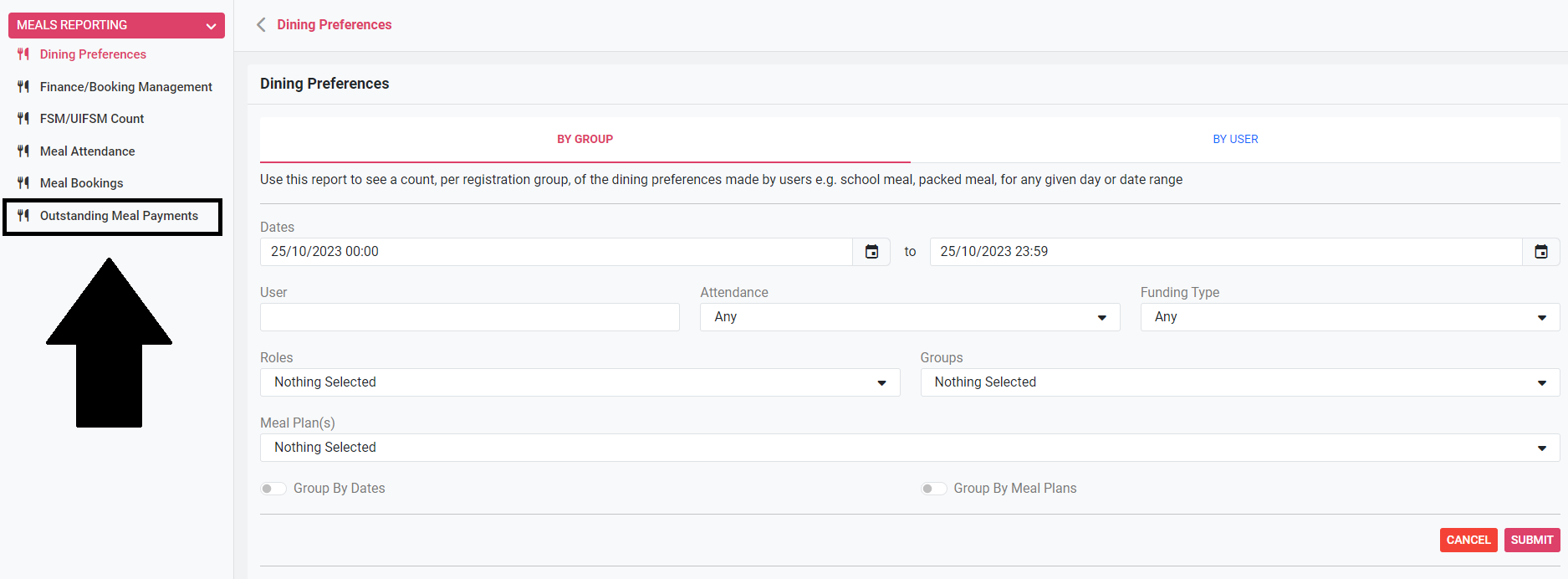
Task: Open the end date calendar picker
Action: click(x=1540, y=252)
